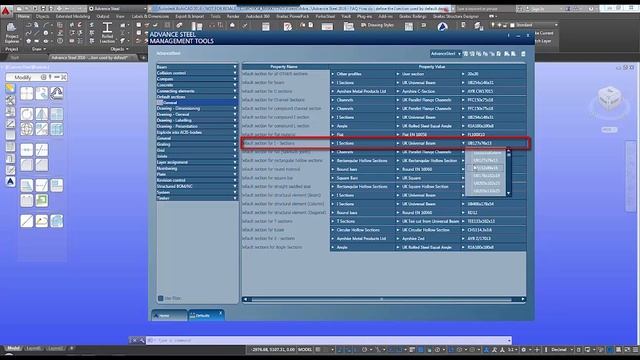Open the UK Square Hollow Section dropdown

[398, 187]
